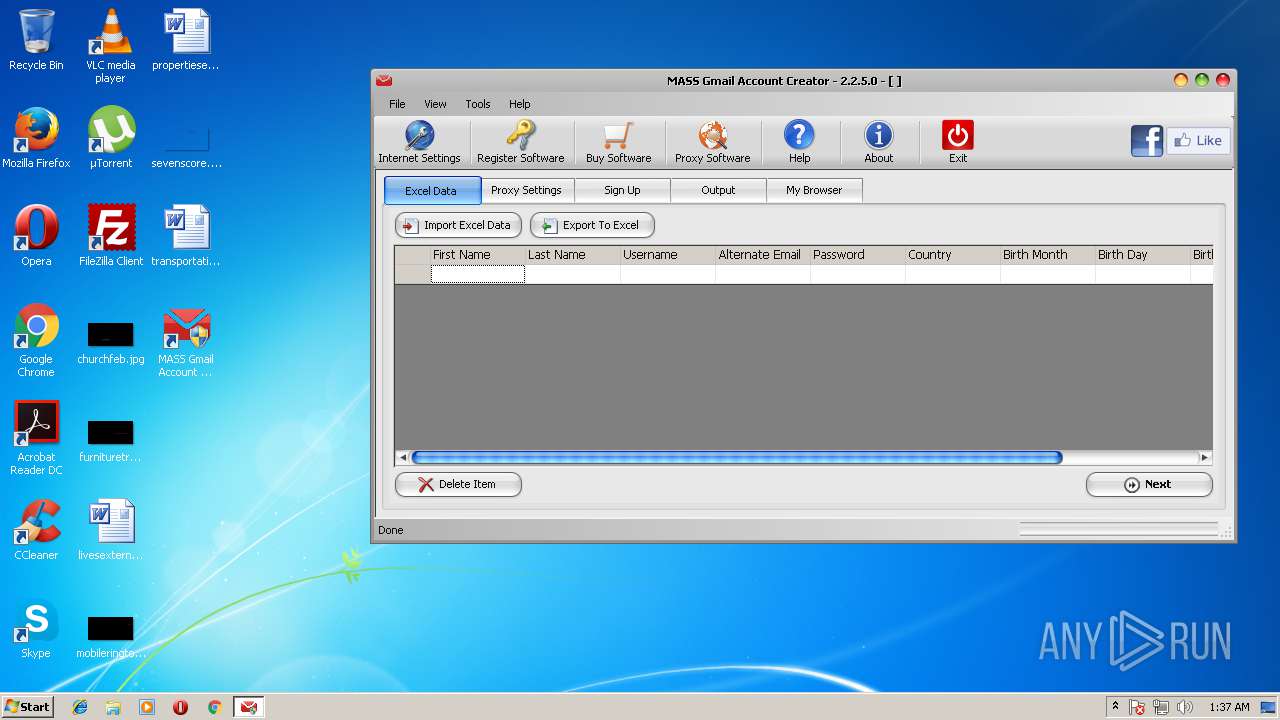Show the About info dialog
Screen dimensions: 1280x720
[879, 142]
